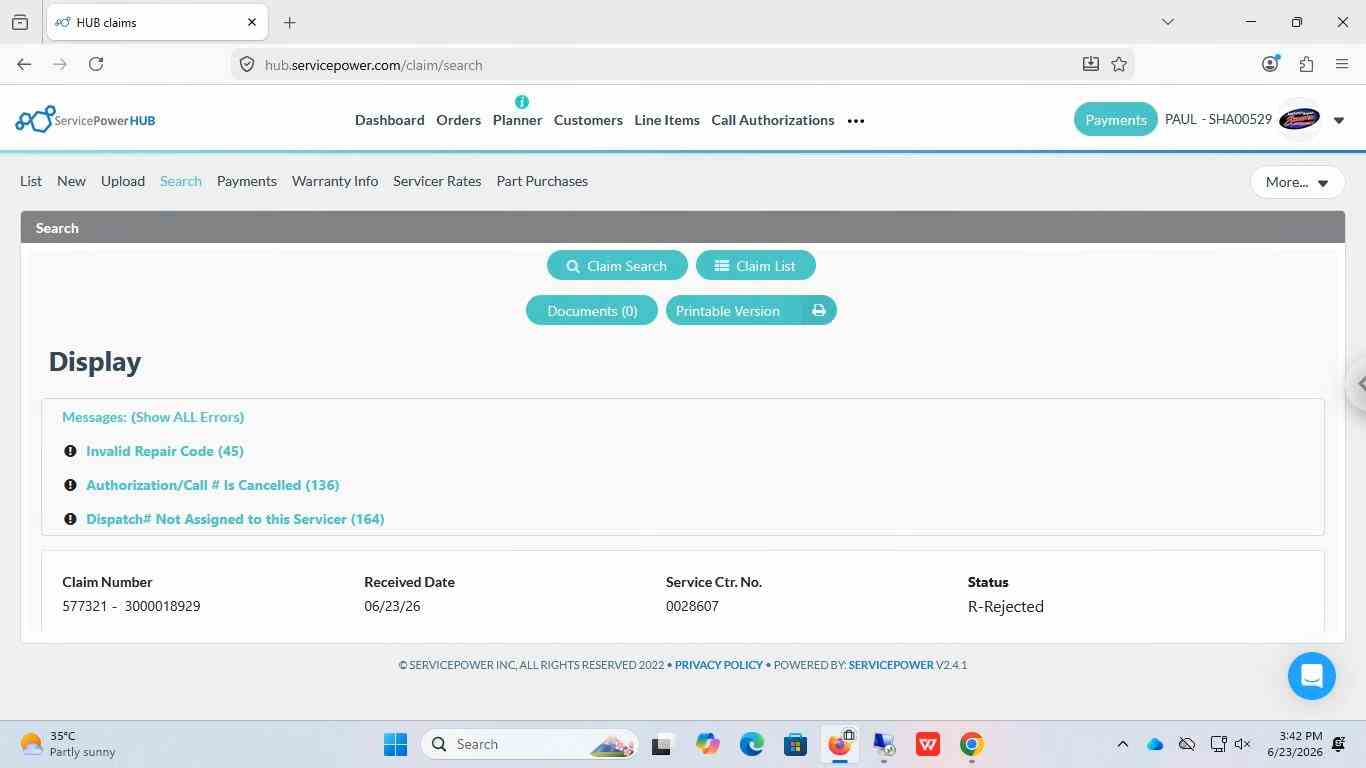Click the Claim List button
Image resolution: width=1366 pixels, height=768 pixels.
pyautogui.click(x=755, y=266)
